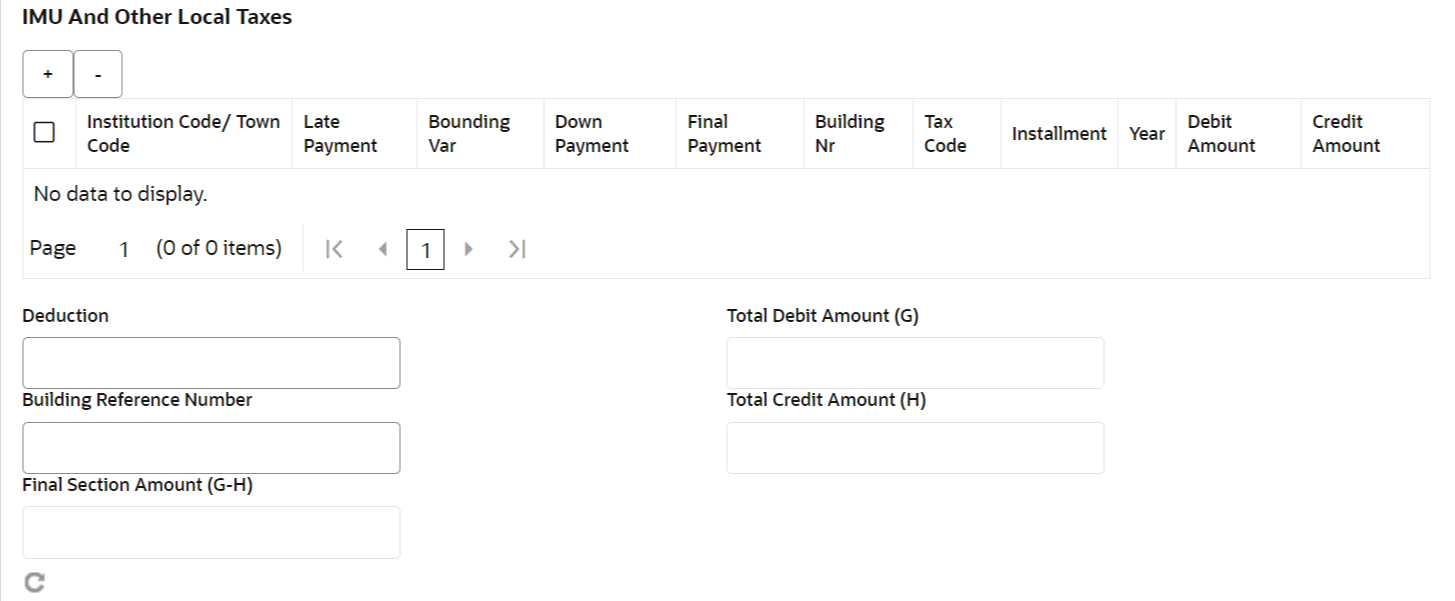This screenshot has width=1455, height=601.
Task: Click the Late Payment column header
Action: tap(340, 133)
